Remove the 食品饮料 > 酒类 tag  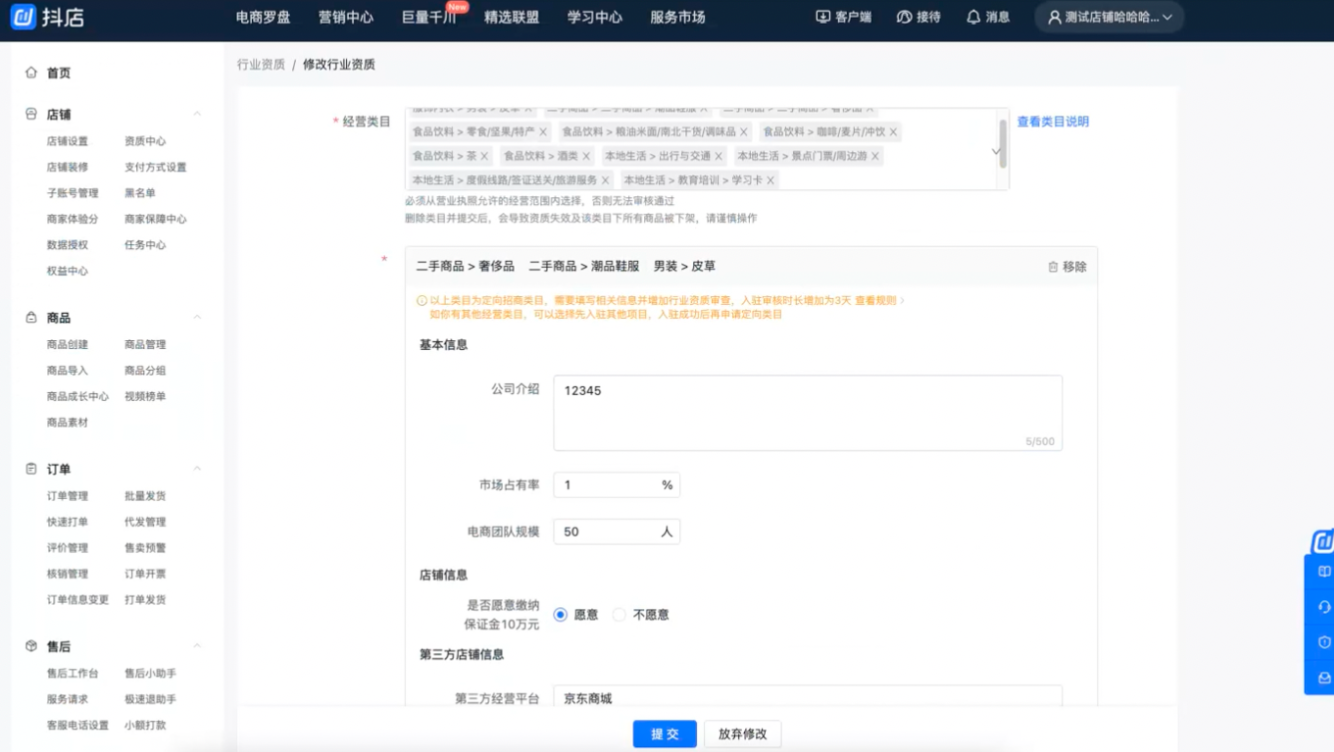(x=586, y=157)
